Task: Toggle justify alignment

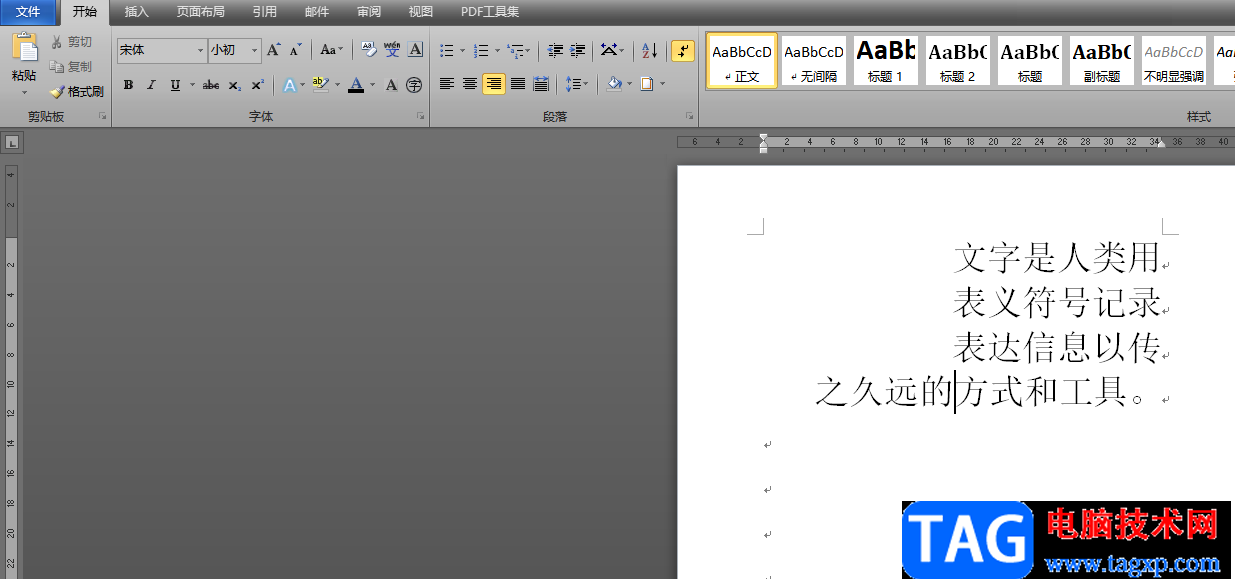Action: coord(517,84)
